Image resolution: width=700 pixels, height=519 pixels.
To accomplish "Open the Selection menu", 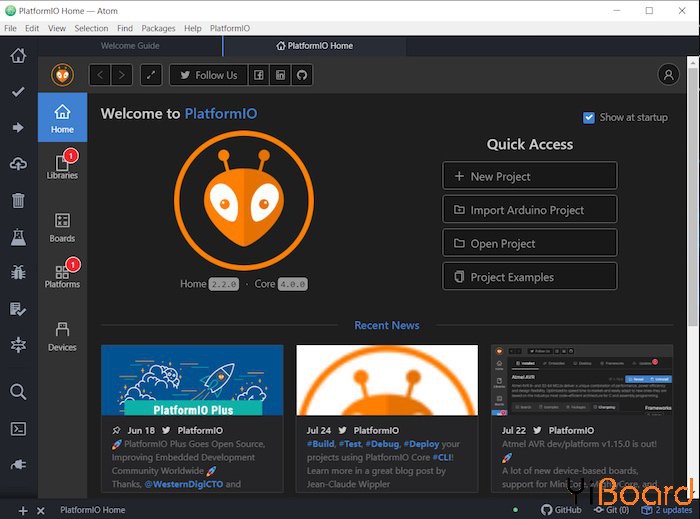I will (x=91, y=28).
